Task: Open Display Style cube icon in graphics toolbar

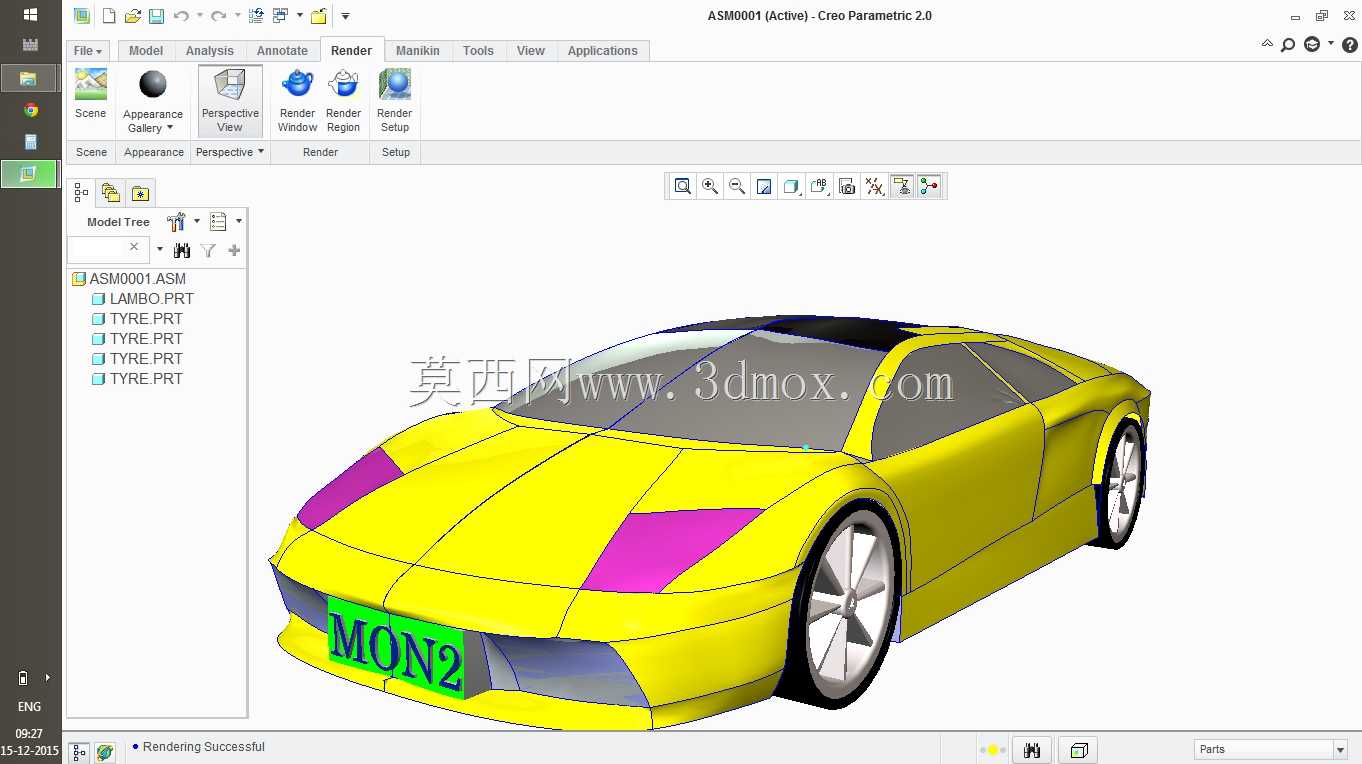Action: [791, 186]
